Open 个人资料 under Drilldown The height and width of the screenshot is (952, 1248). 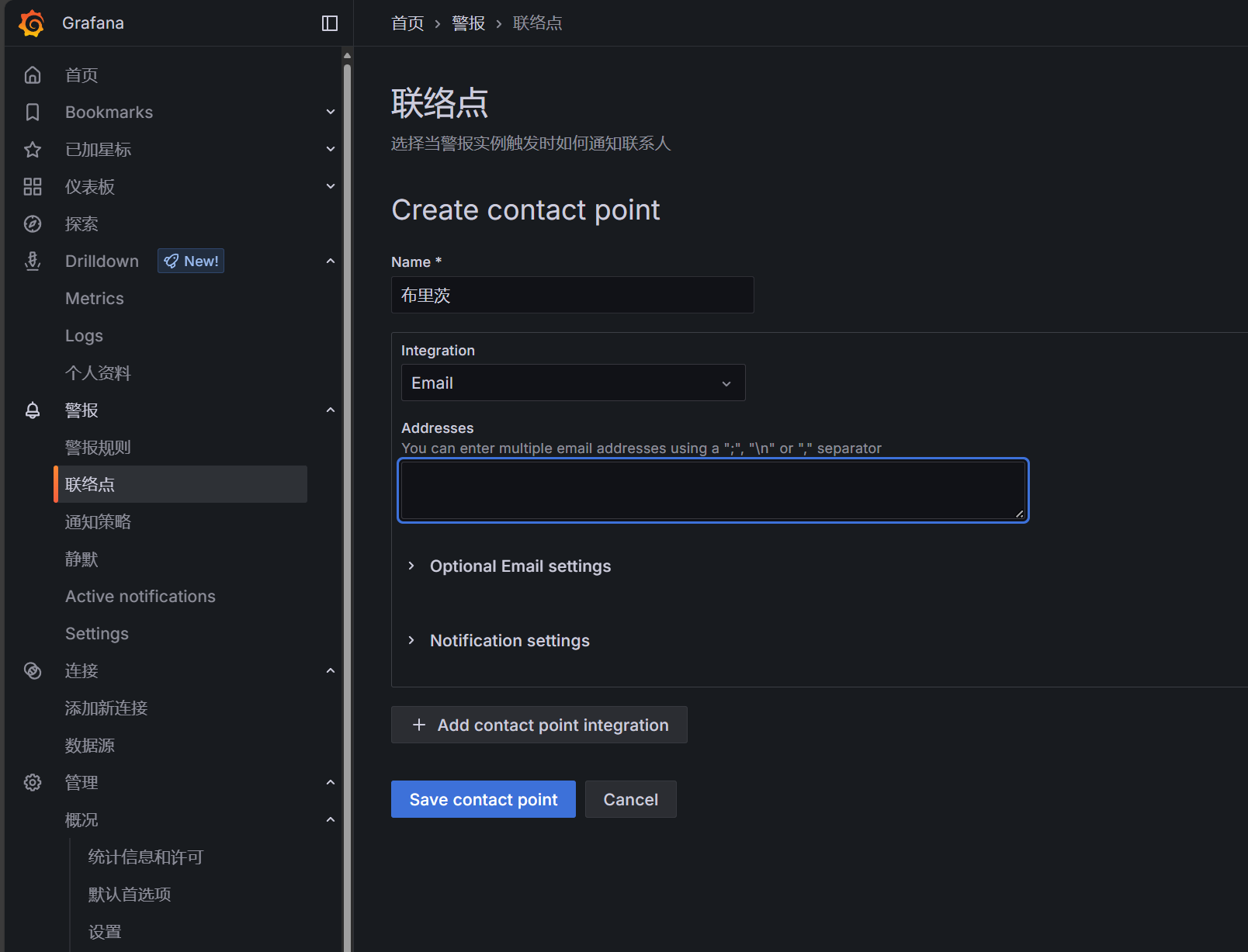[x=98, y=373]
